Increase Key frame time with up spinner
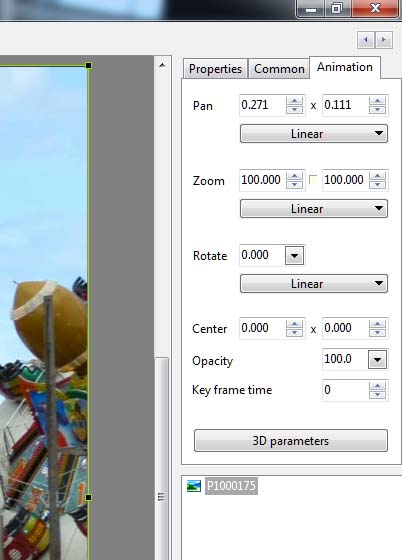The height and width of the screenshot is (560, 402). tap(377, 386)
